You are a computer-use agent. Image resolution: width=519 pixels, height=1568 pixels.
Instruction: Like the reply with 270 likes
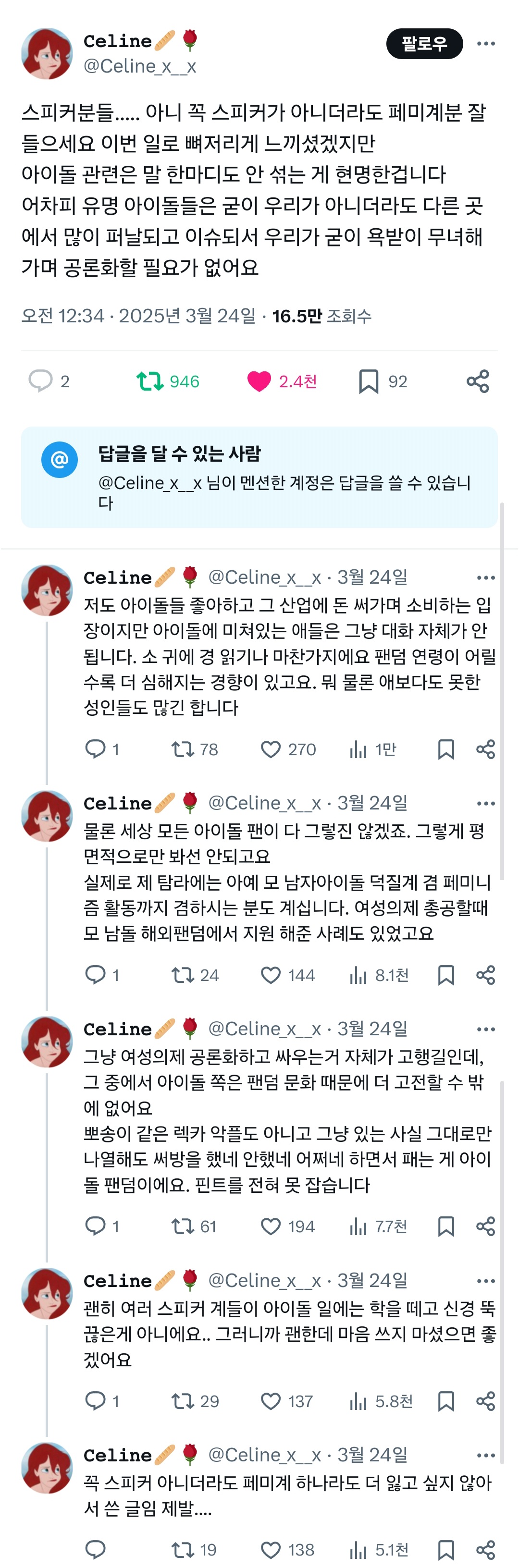click(x=271, y=749)
